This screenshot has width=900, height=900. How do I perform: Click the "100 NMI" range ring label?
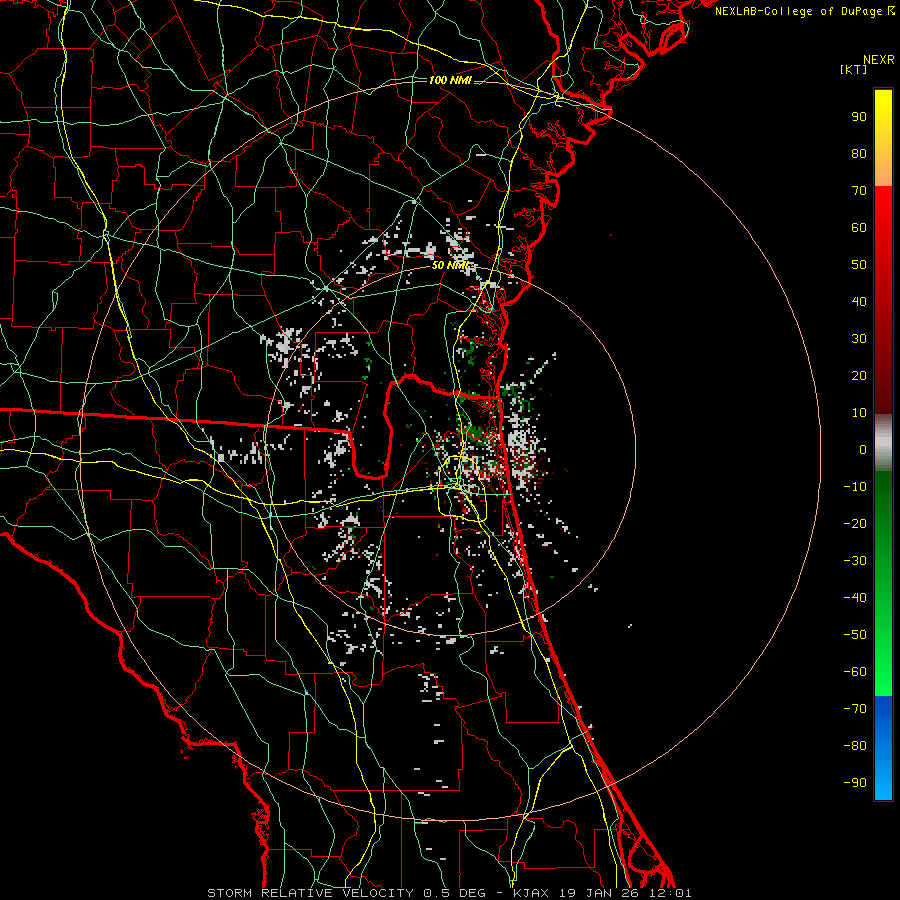tap(450, 80)
